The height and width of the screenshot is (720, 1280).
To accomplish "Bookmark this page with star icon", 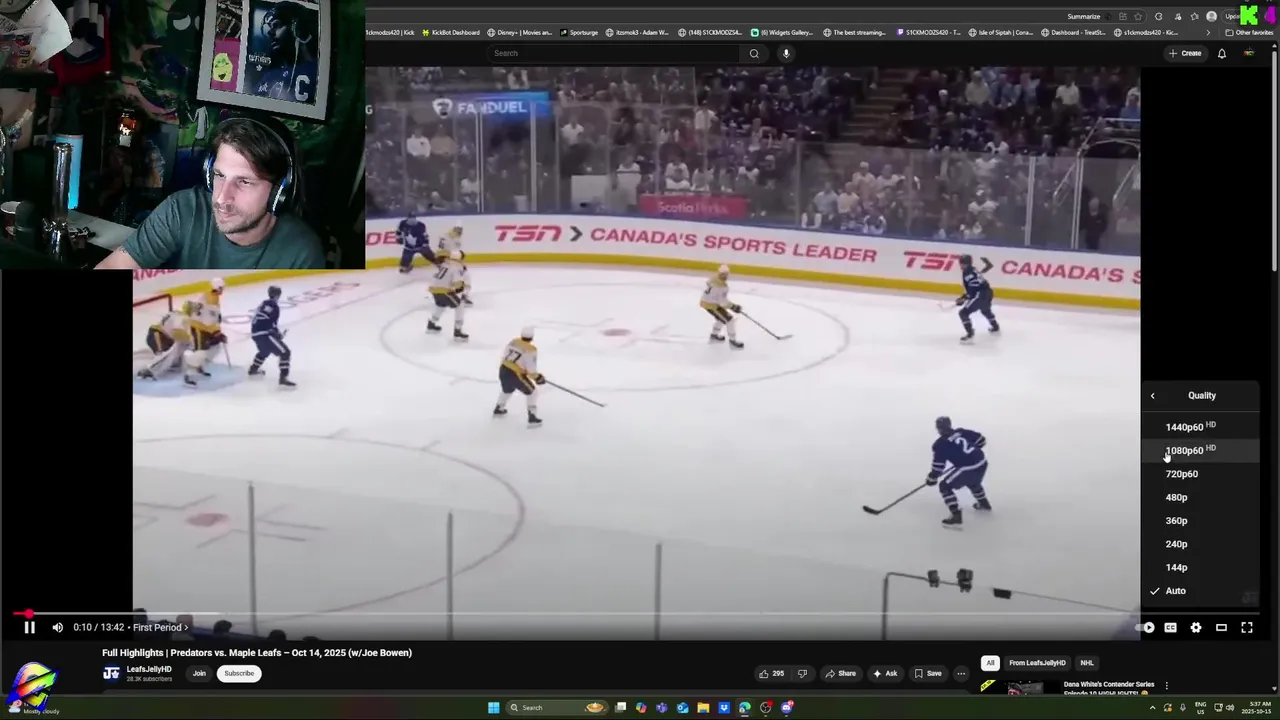I will (x=1138, y=16).
